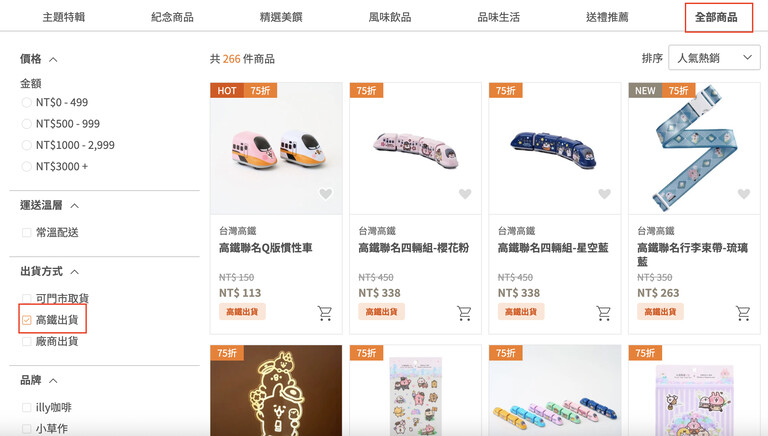Add 高鐵聯名Q版慣性車 to cart
Screen dimensions: 768x436
(325, 313)
